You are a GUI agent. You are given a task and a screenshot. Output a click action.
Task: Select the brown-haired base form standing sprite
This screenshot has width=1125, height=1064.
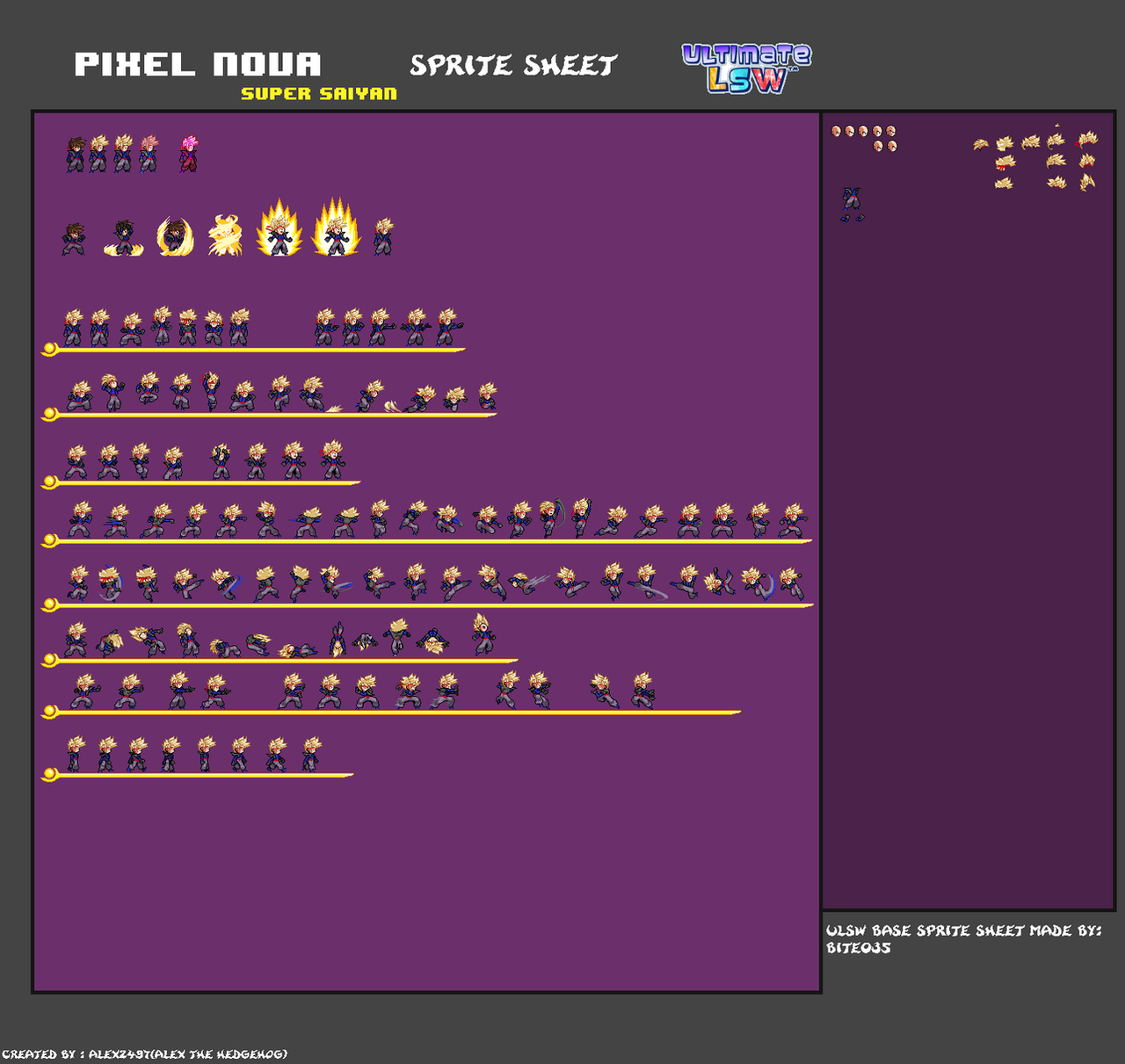(x=76, y=154)
